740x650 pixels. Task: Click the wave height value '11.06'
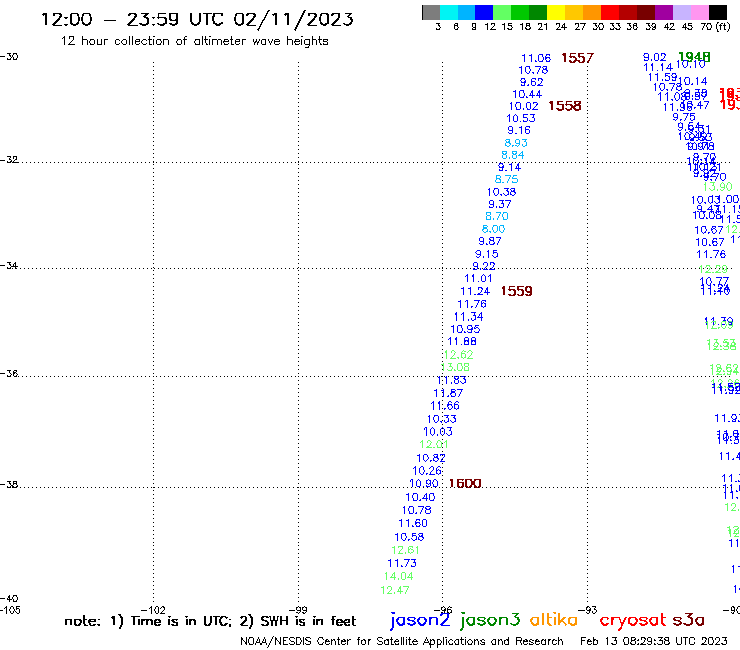[x=536, y=58]
